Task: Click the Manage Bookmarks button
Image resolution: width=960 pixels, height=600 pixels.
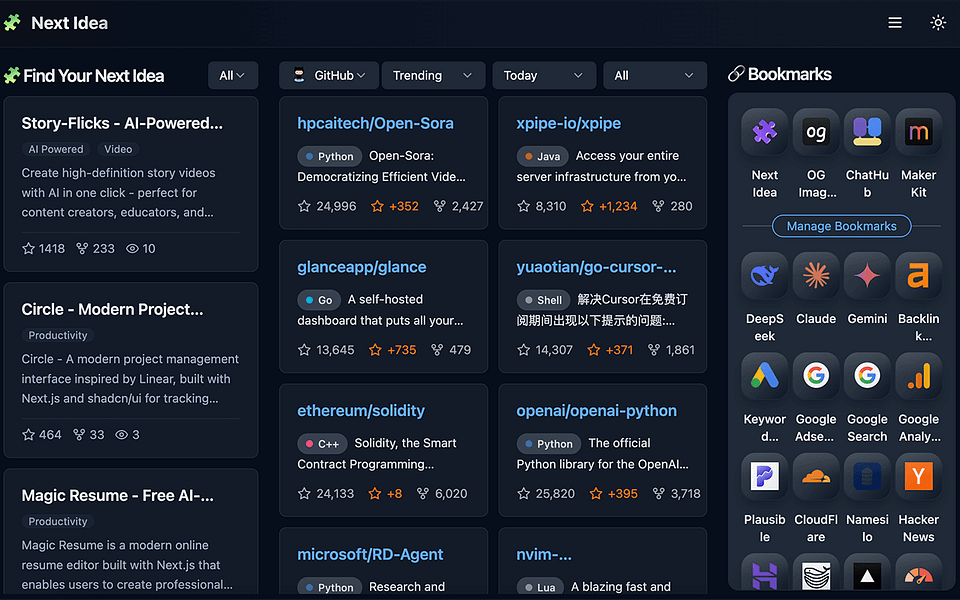Action: [x=841, y=226]
